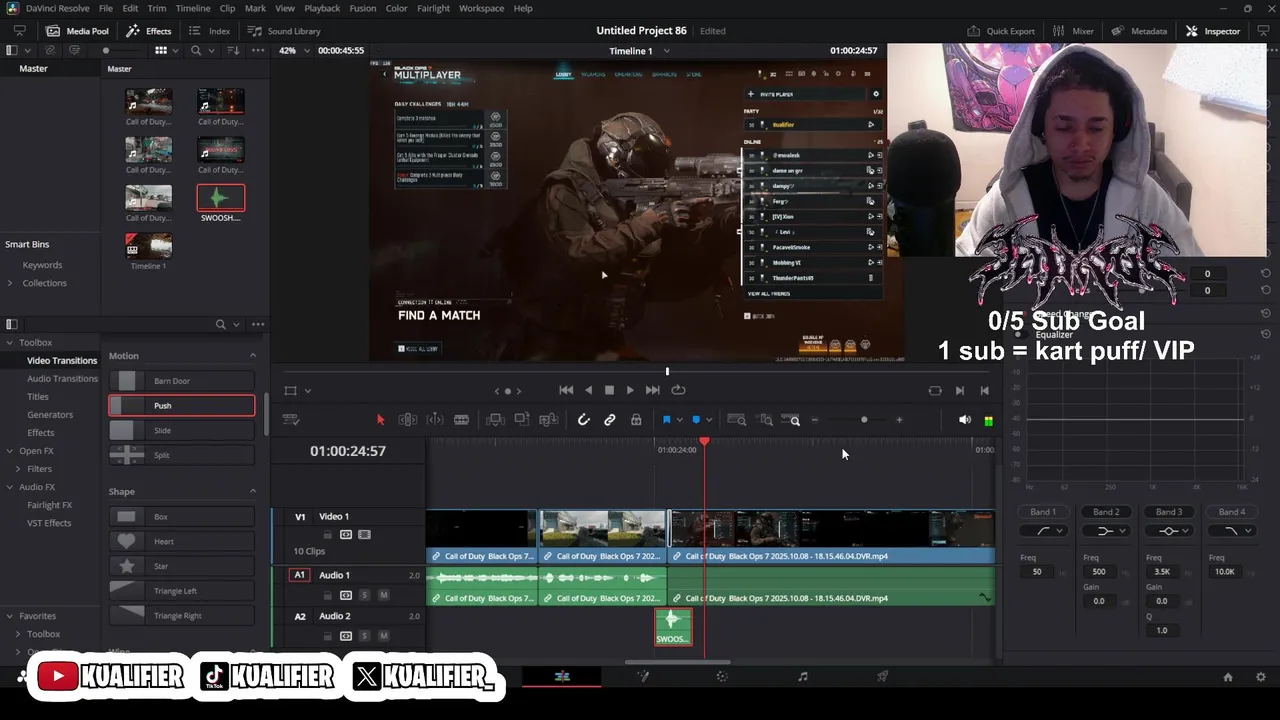Screen dimensions: 1280x720
Task: Play the timeline forward
Action: point(630,390)
